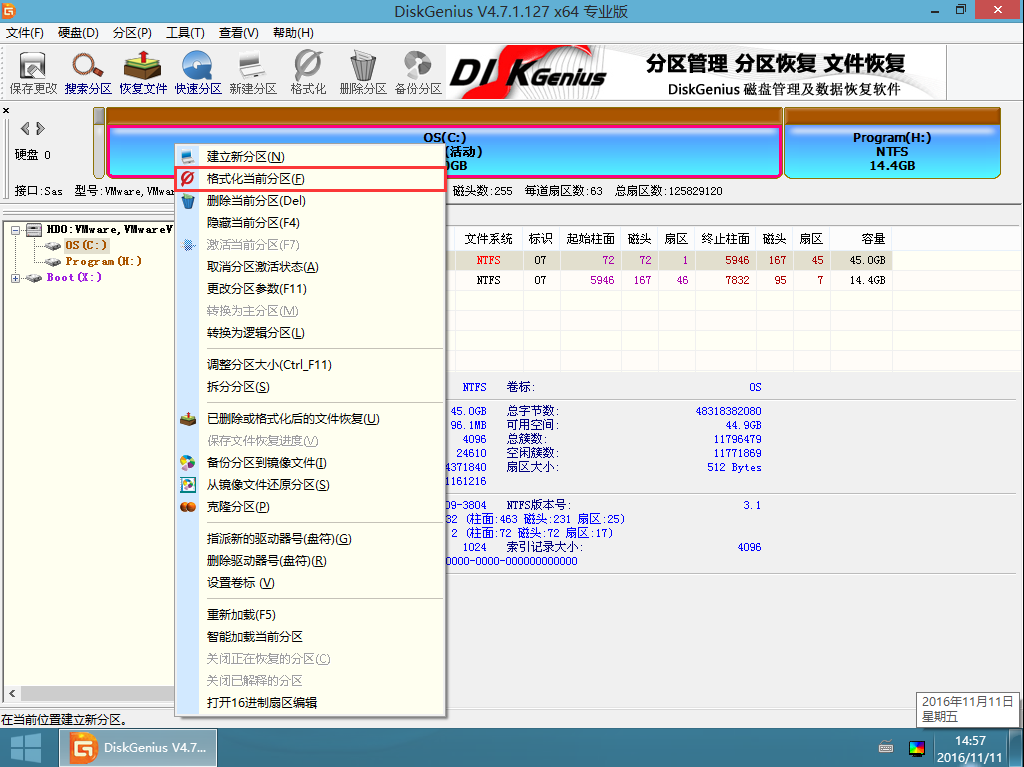1024x767 pixels.
Task: Choose 删除驱动器号(盘符)(R) menu entry
Action: 310,561
